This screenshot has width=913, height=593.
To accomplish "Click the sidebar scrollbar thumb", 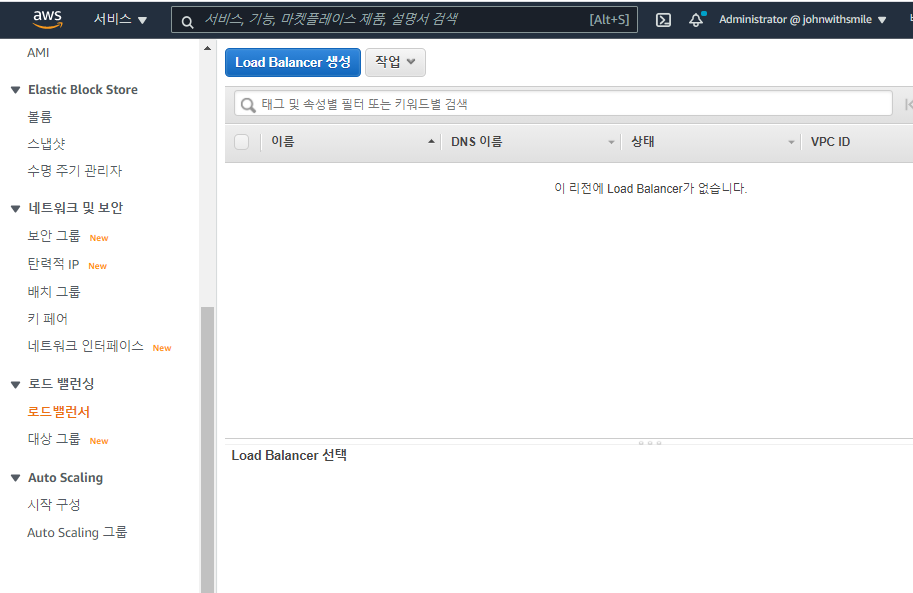I will (207, 449).
